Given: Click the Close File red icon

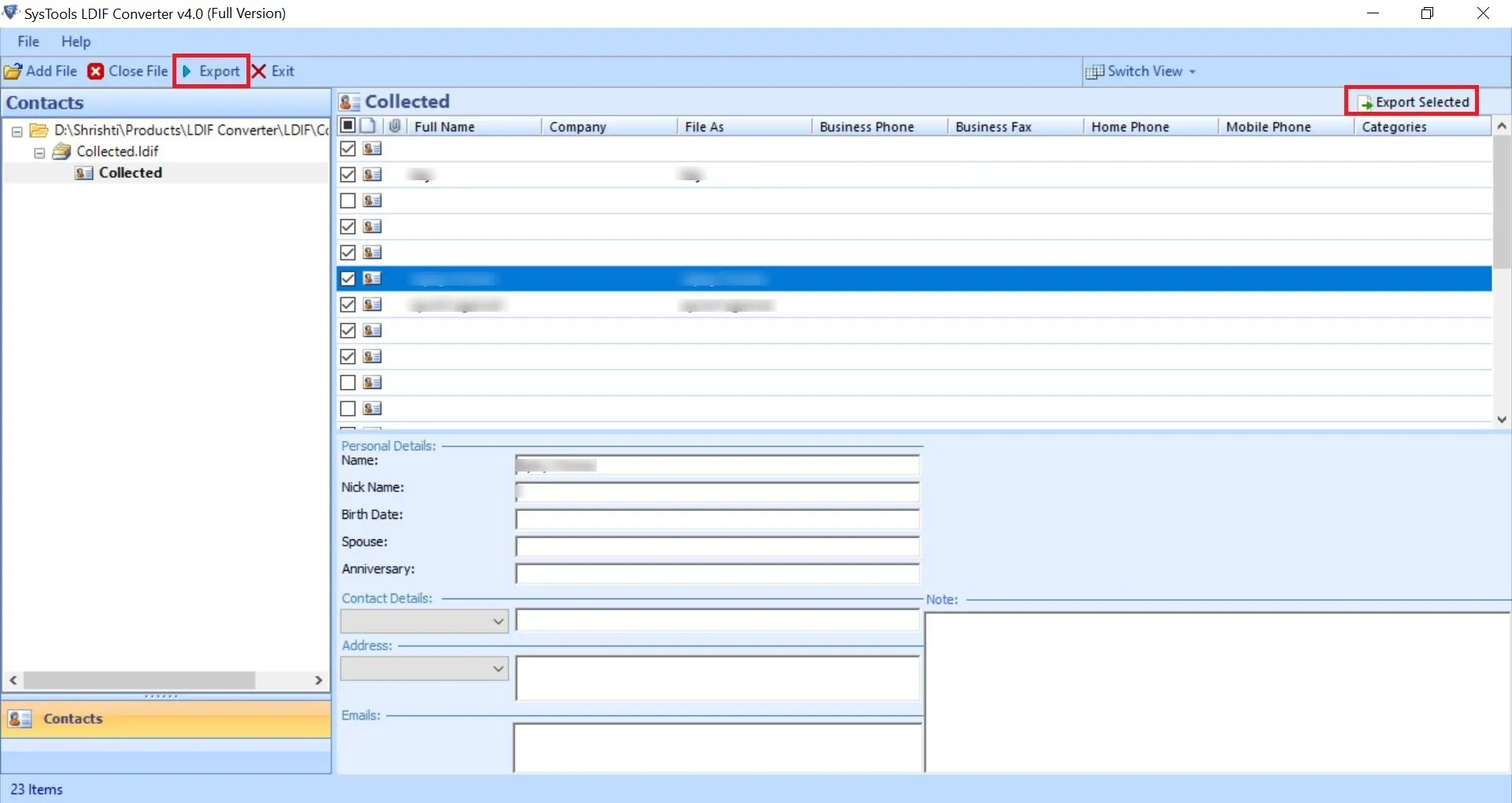Looking at the screenshot, I should pos(95,72).
